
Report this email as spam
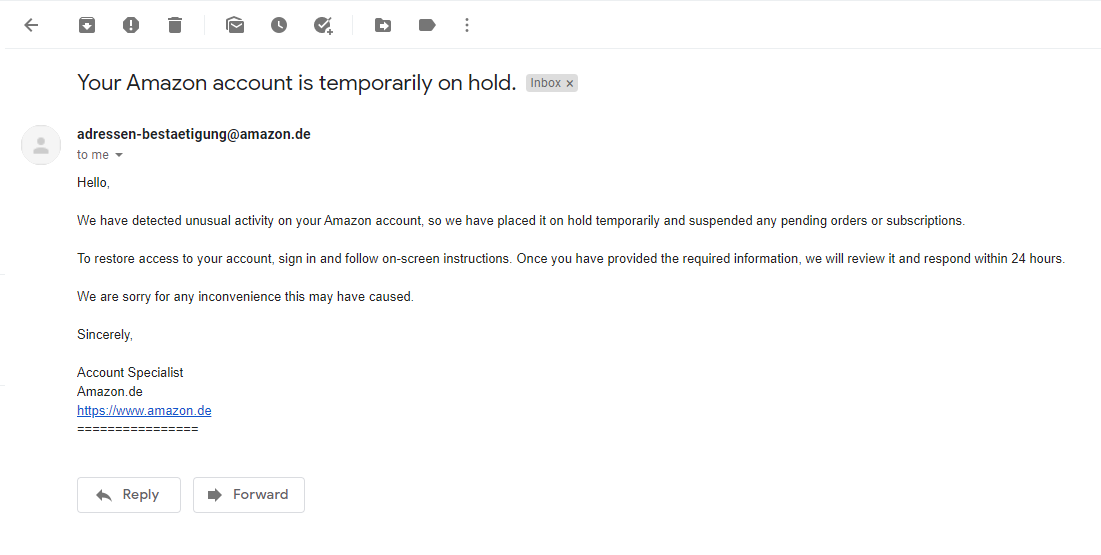[x=131, y=26]
